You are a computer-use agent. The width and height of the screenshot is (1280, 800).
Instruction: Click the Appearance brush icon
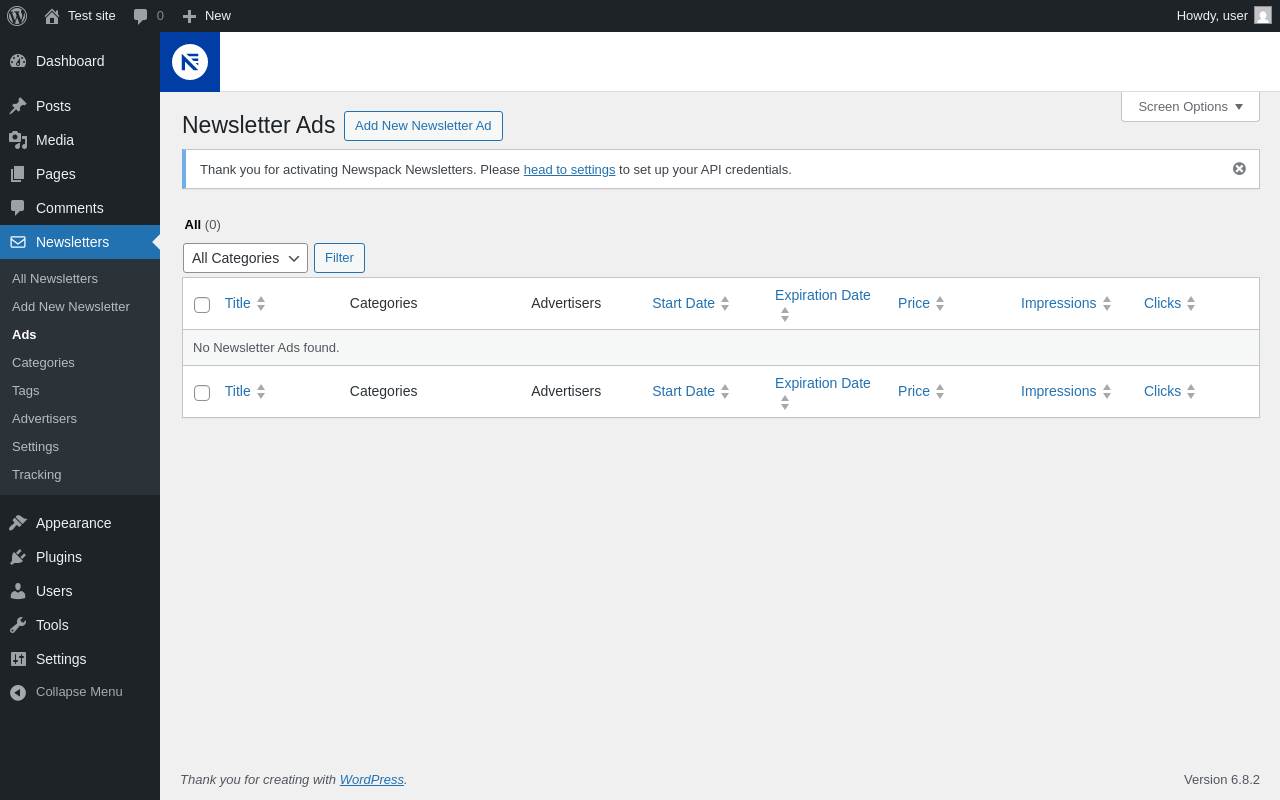point(18,523)
